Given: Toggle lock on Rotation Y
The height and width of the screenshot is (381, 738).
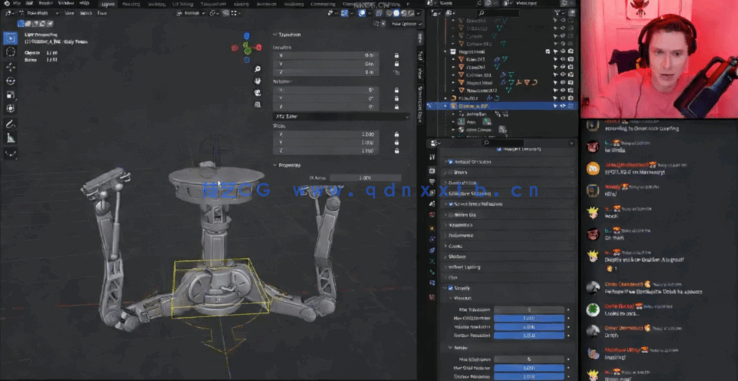Looking at the screenshot, I should pos(396,98).
